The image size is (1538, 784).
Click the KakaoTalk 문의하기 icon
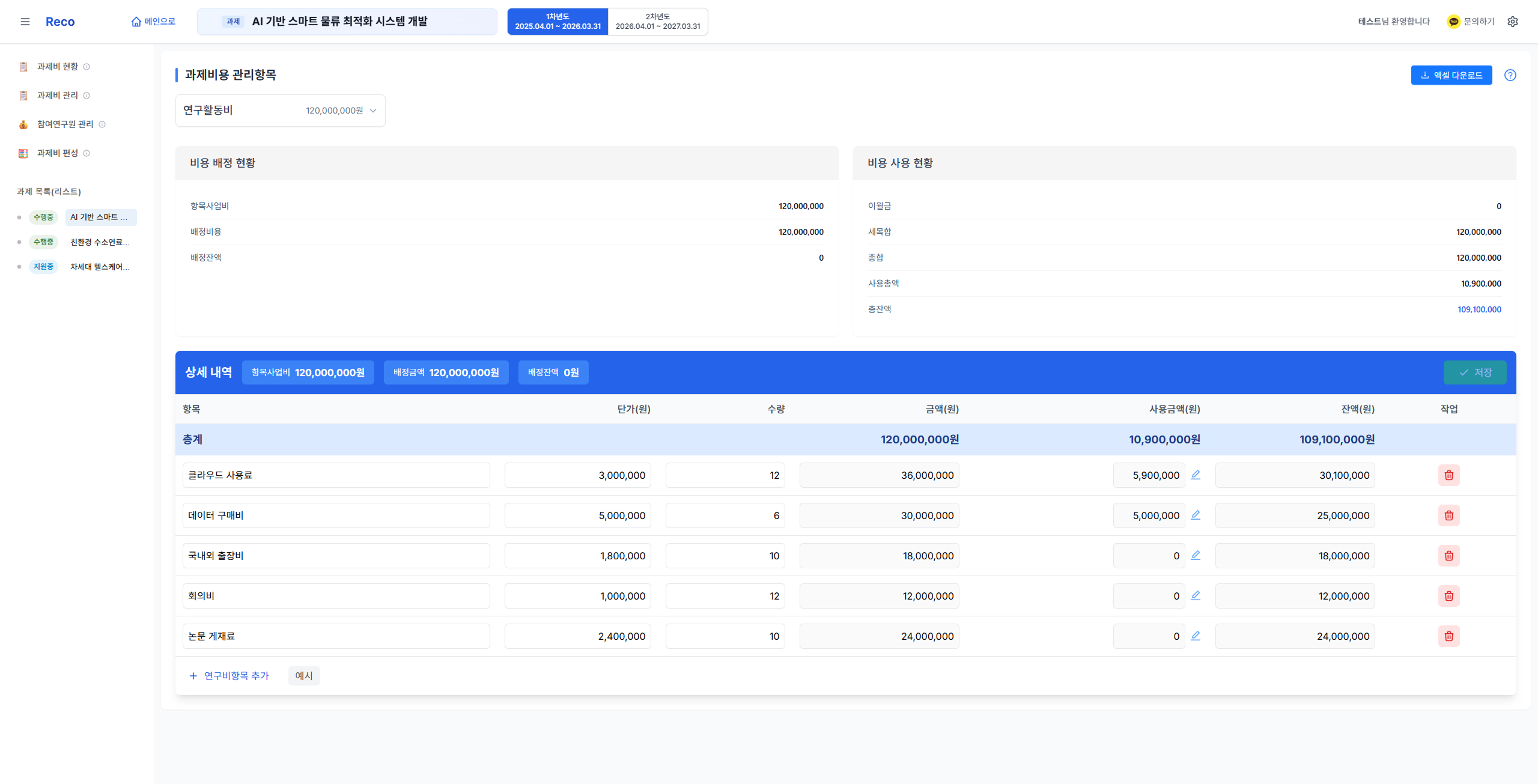coord(1453,22)
